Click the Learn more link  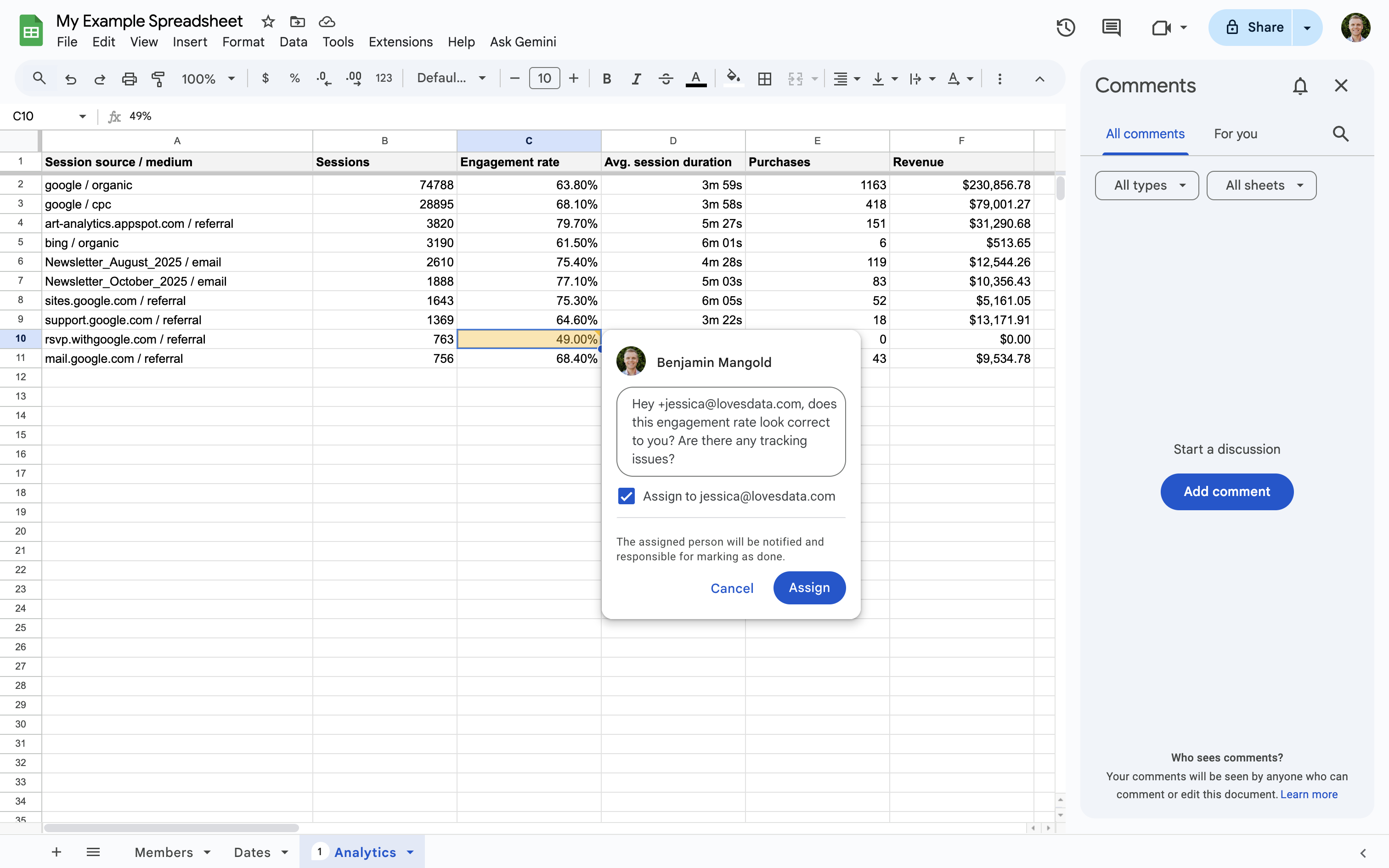1309,794
